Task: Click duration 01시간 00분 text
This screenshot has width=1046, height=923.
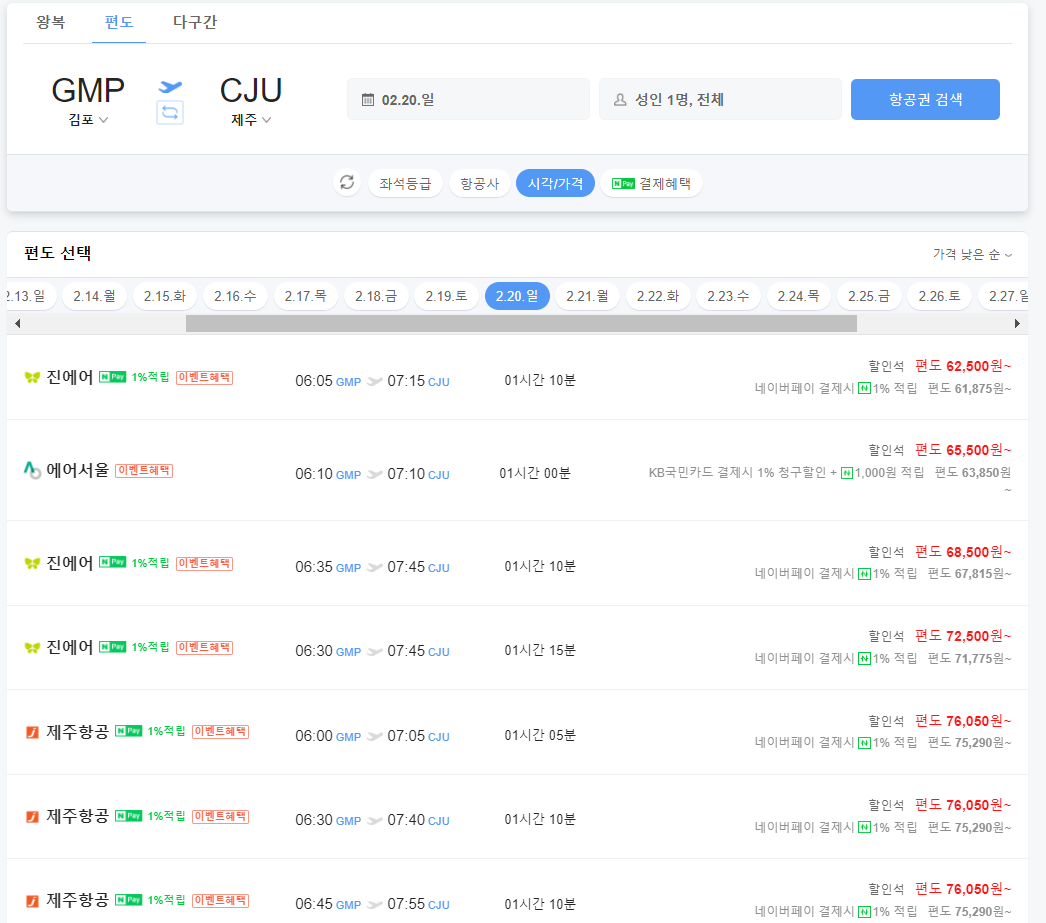Action: (x=535, y=474)
